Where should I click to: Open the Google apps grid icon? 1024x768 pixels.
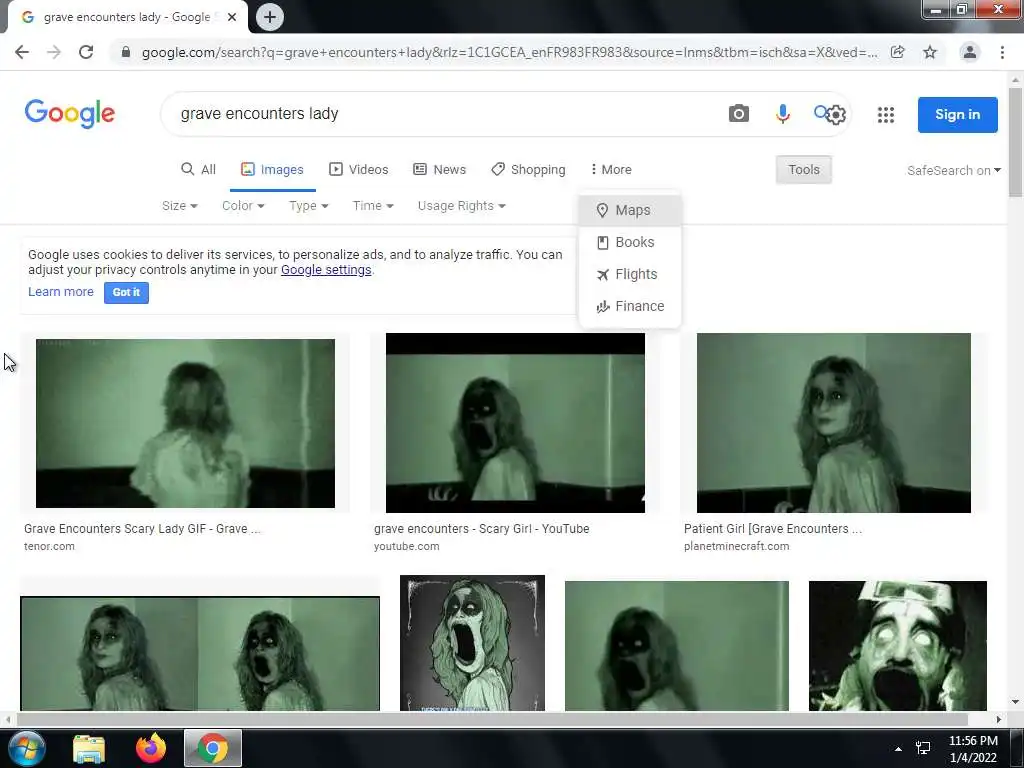tap(886, 115)
